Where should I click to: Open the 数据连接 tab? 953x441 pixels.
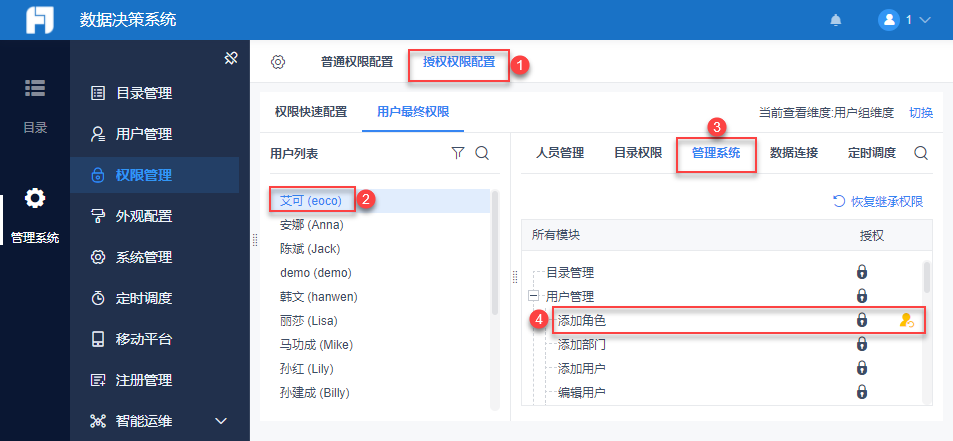pyautogui.click(x=794, y=153)
